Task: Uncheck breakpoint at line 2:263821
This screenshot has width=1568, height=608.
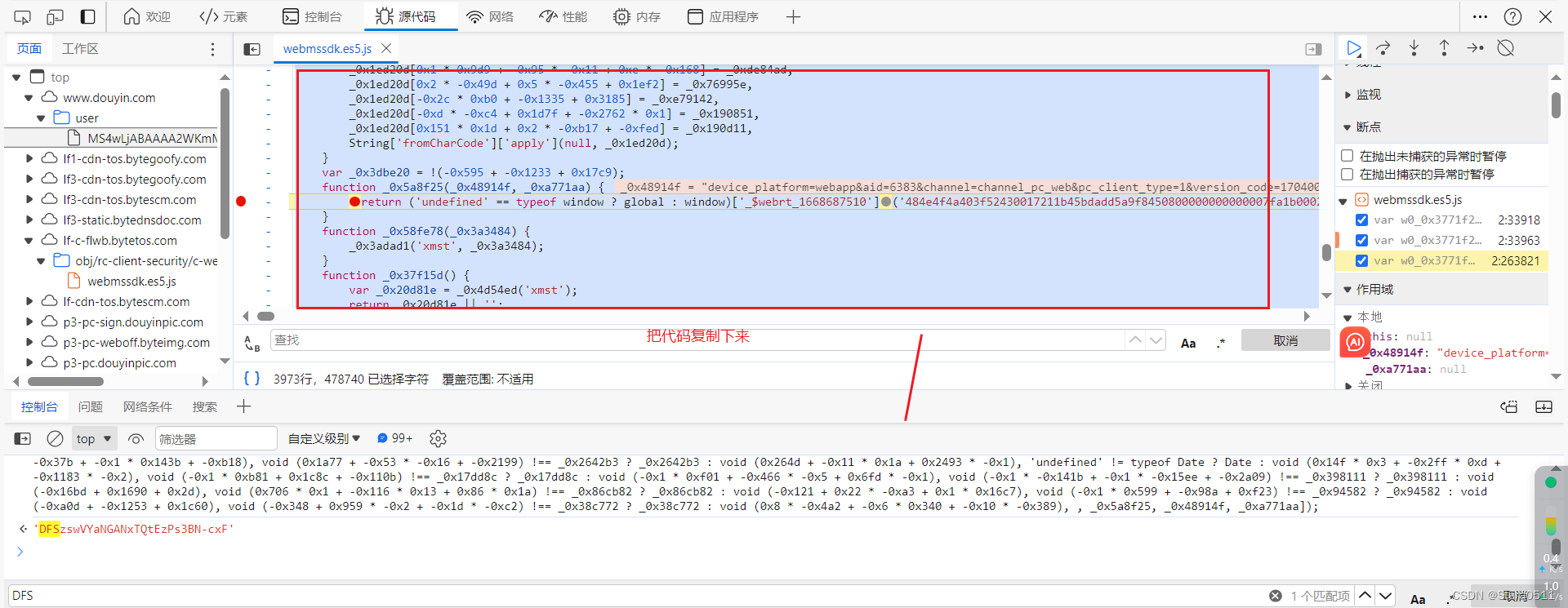Action: point(1361,261)
